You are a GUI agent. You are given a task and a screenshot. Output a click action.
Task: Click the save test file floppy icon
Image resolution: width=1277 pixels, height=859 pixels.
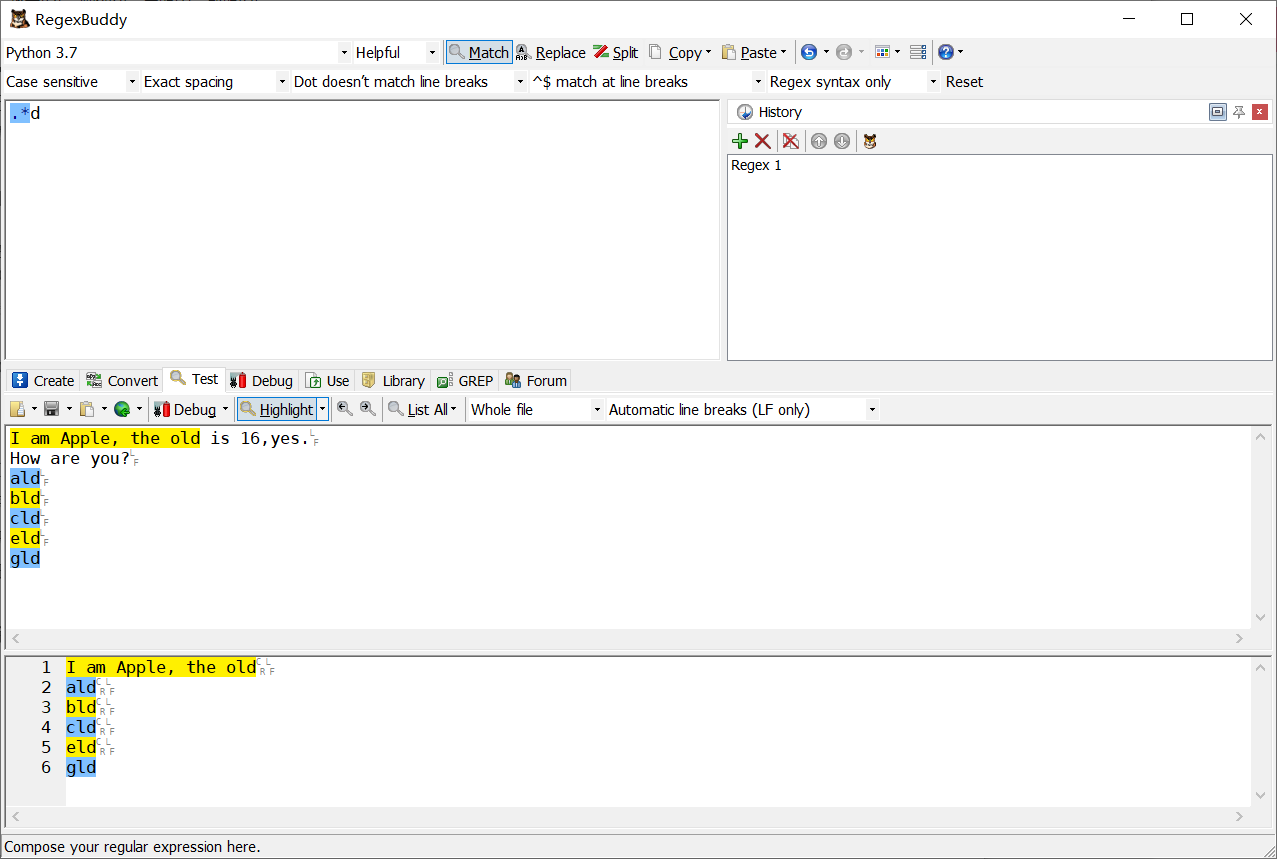pyautogui.click(x=52, y=409)
